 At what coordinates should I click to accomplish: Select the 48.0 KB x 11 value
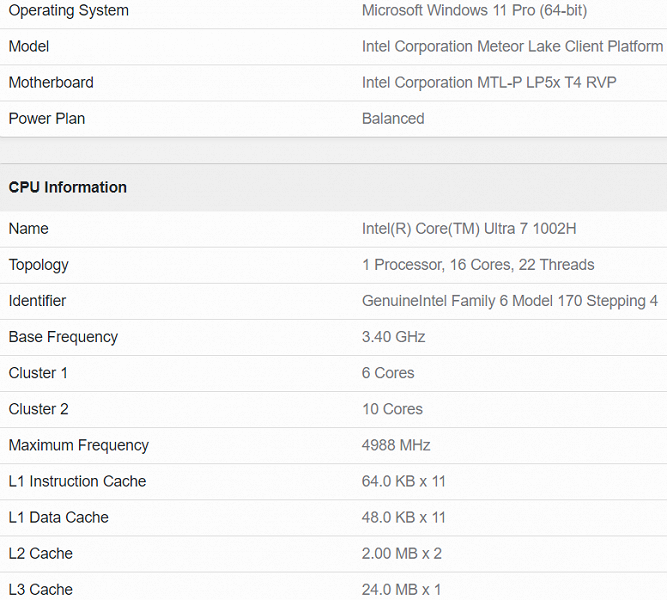click(x=404, y=517)
